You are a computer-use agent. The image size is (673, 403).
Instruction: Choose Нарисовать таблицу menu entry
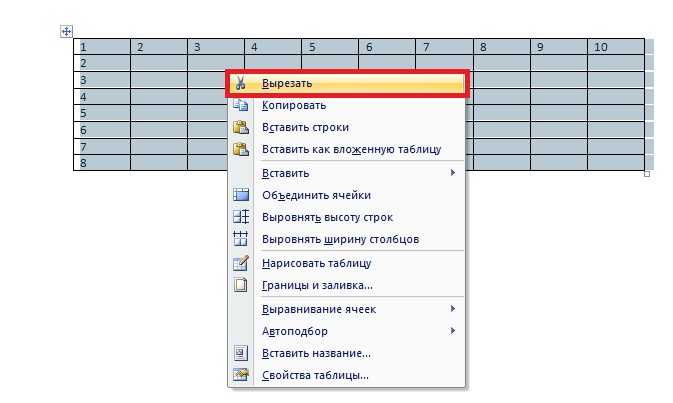(x=347, y=263)
